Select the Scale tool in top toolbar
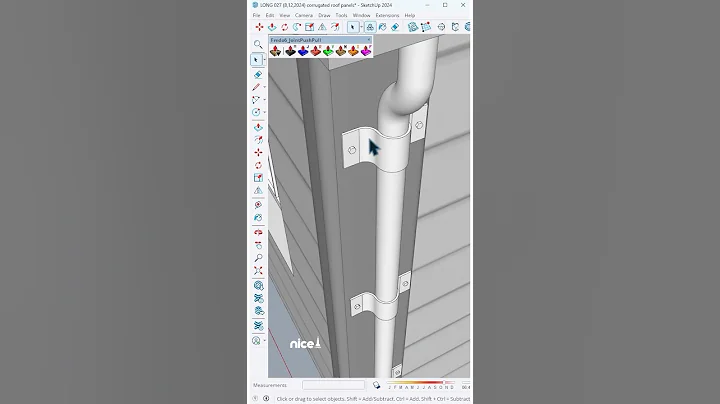720x404 pixels. tap(309, 27)
